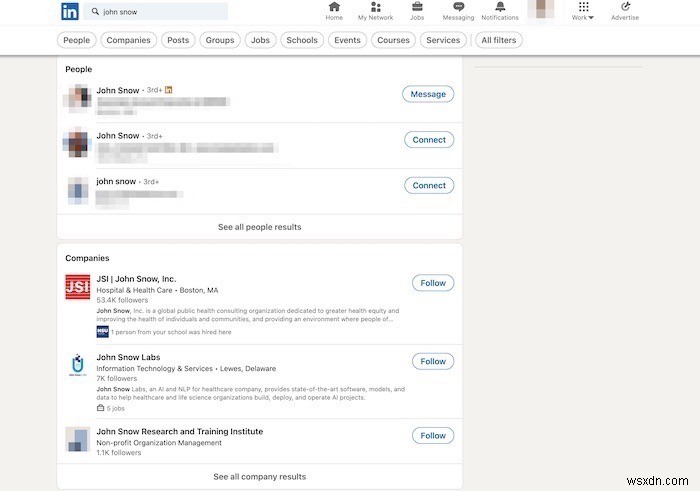Filter results by Courses
Screen dimensions: 700x491
393,40
